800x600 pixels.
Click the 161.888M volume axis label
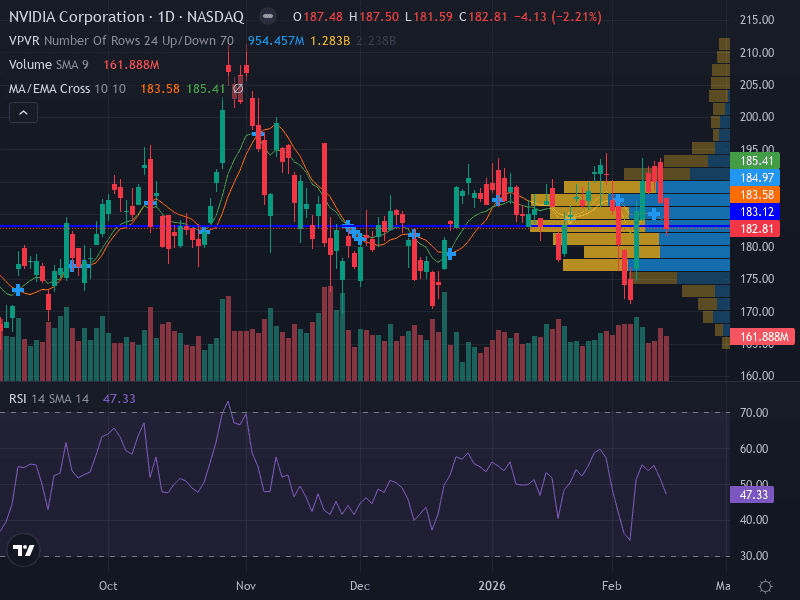(x=762, y=337)
